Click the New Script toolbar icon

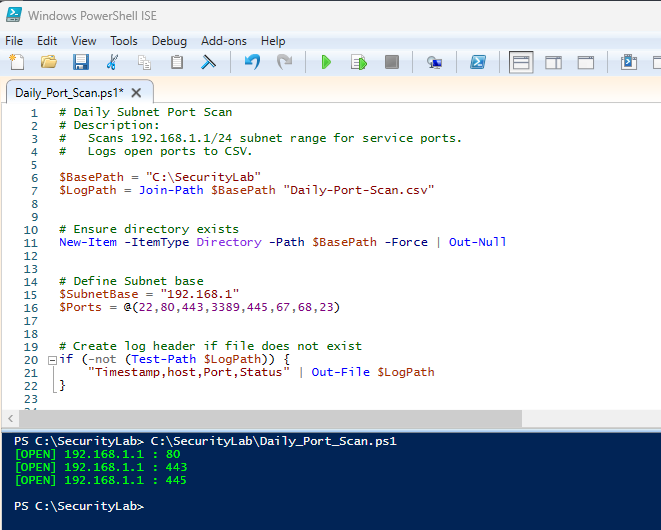(17, 62)
